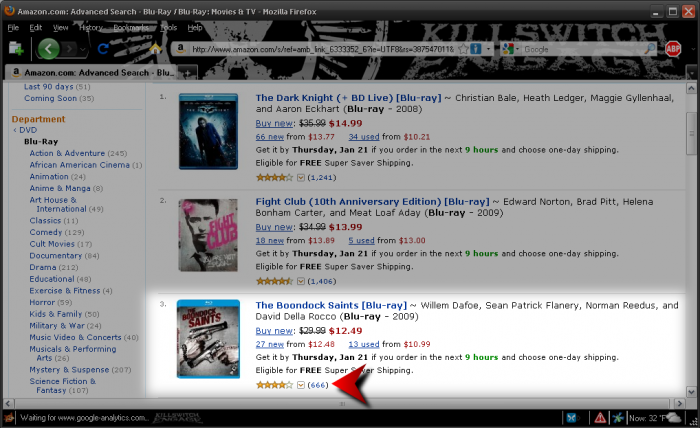Screen dimensions: 700x428
Task: Open The Boondock Saints [Blu-ray] link
Action: click(x=331, y=305)
